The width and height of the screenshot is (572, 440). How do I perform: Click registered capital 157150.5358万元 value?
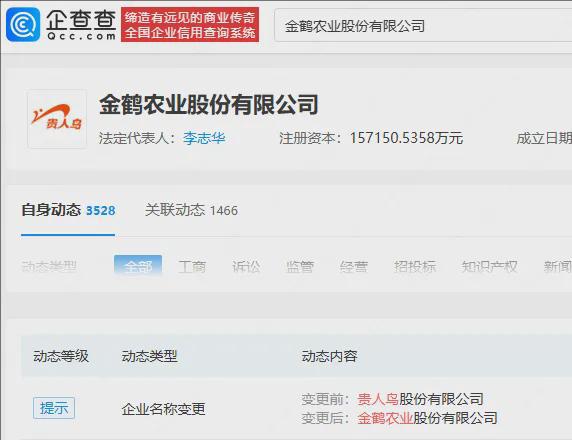[x=406, y=138]
